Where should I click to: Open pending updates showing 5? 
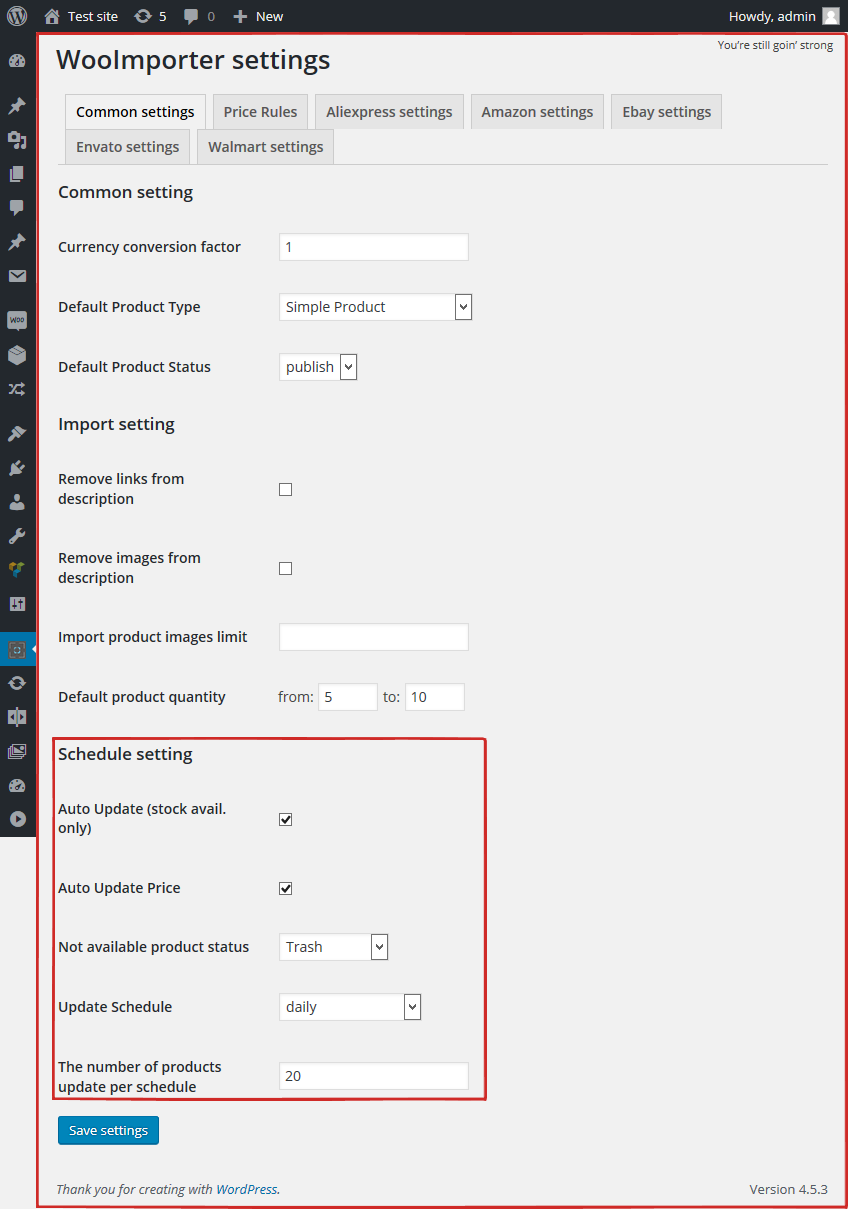click(x=150, y=16)
